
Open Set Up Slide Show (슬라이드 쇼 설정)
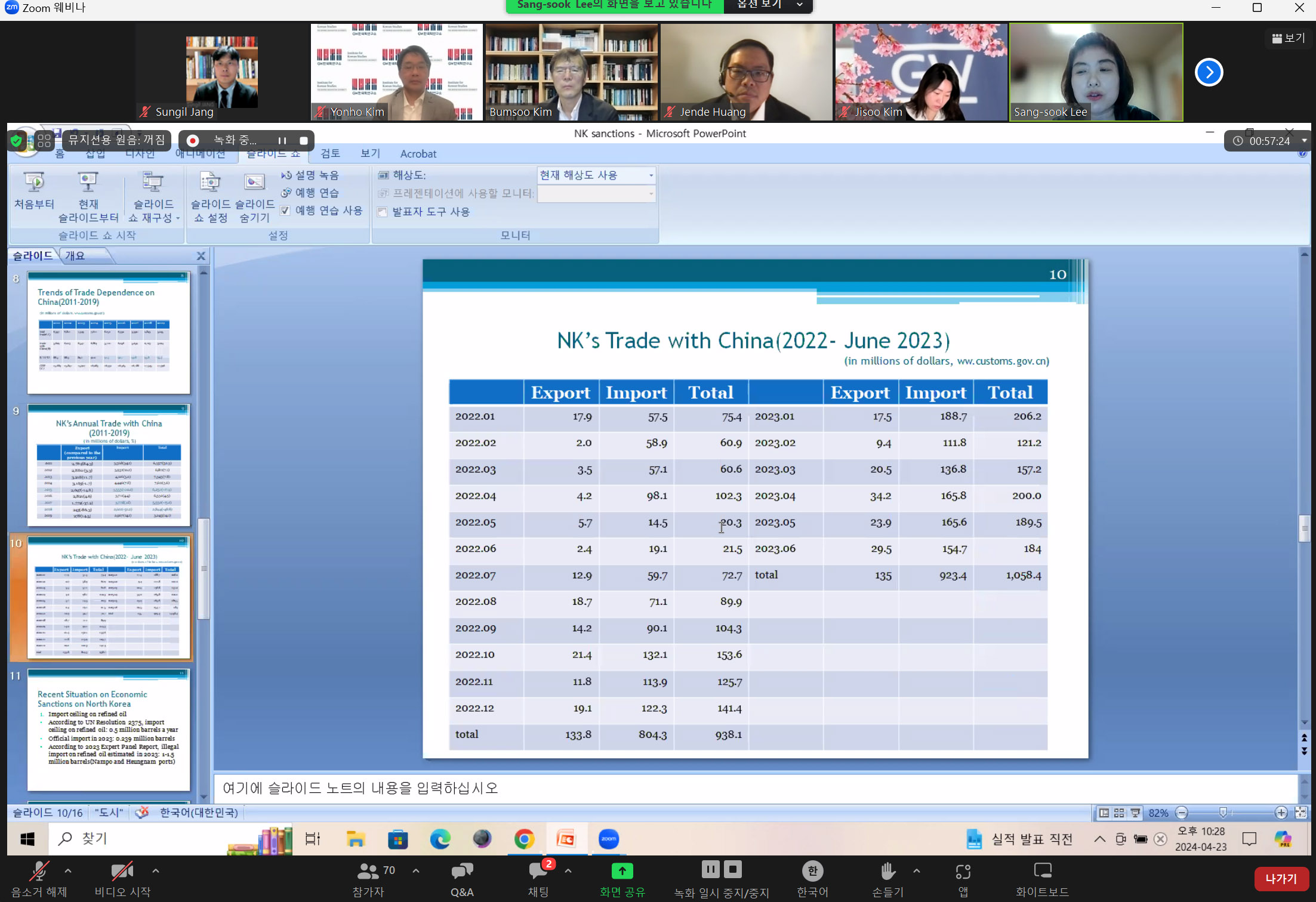click(209, 197)
